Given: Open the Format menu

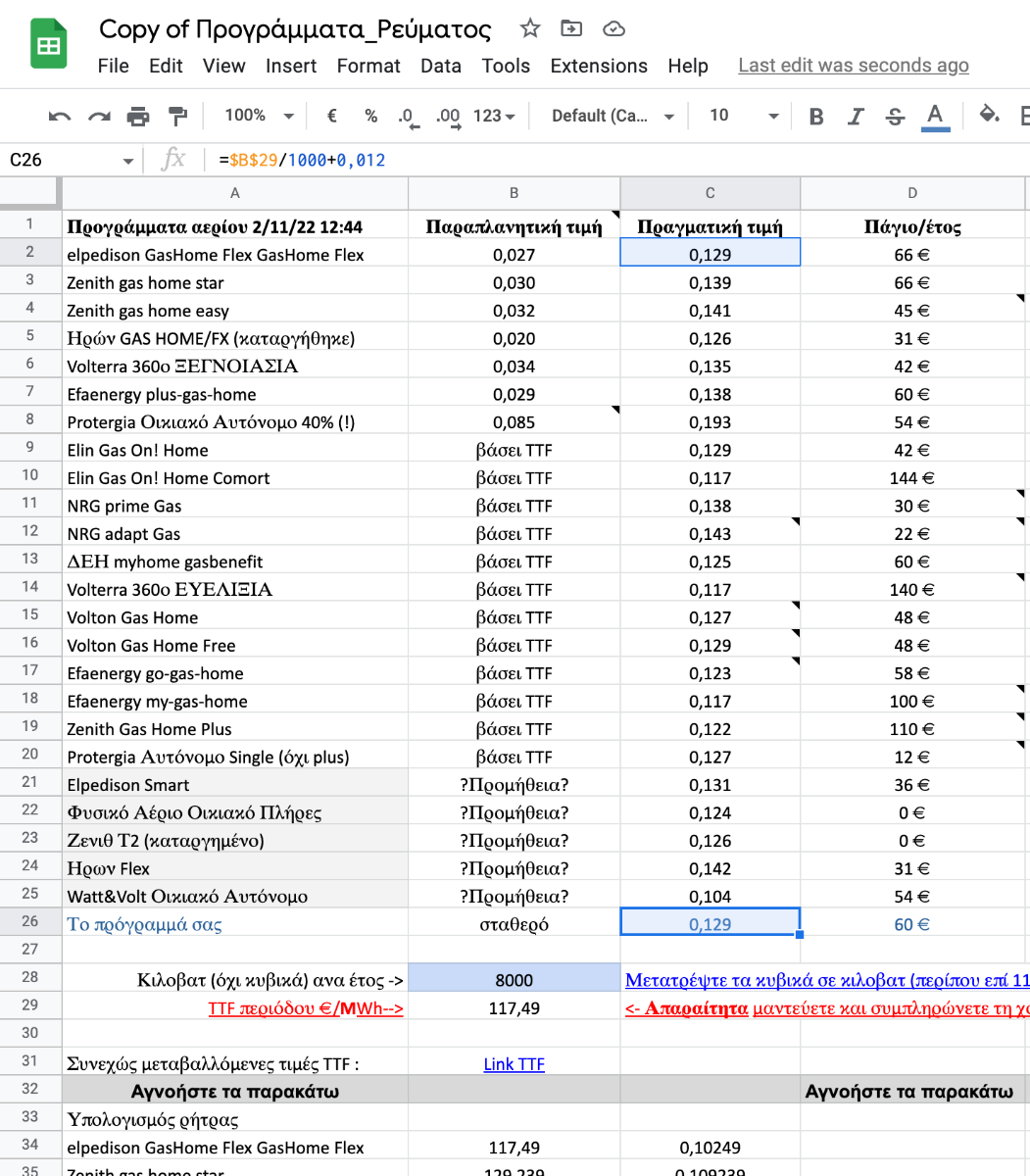Looking at the screenshot, I should (368, 66).
